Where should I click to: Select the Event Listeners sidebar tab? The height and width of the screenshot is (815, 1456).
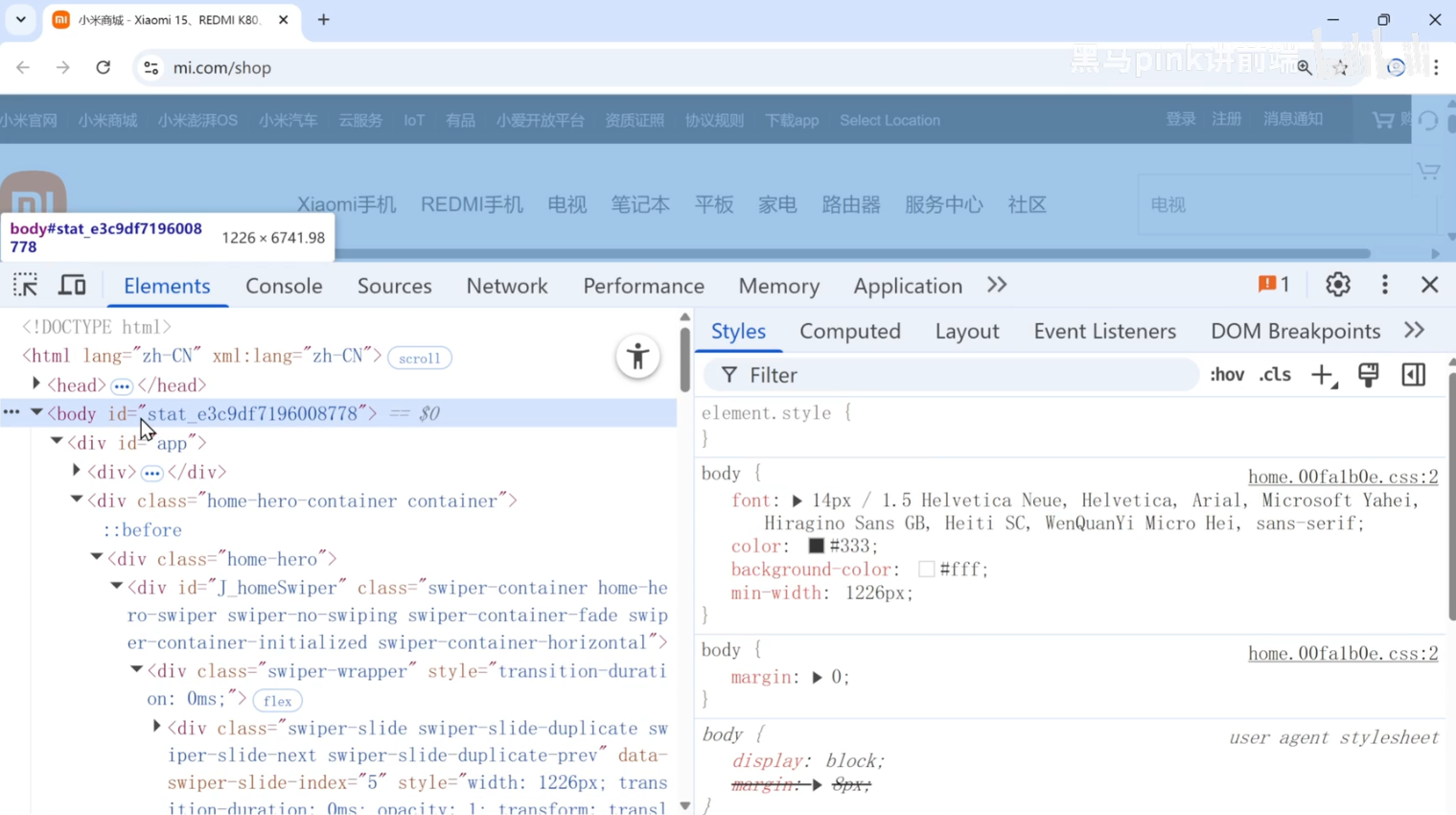pos(1104,331)
